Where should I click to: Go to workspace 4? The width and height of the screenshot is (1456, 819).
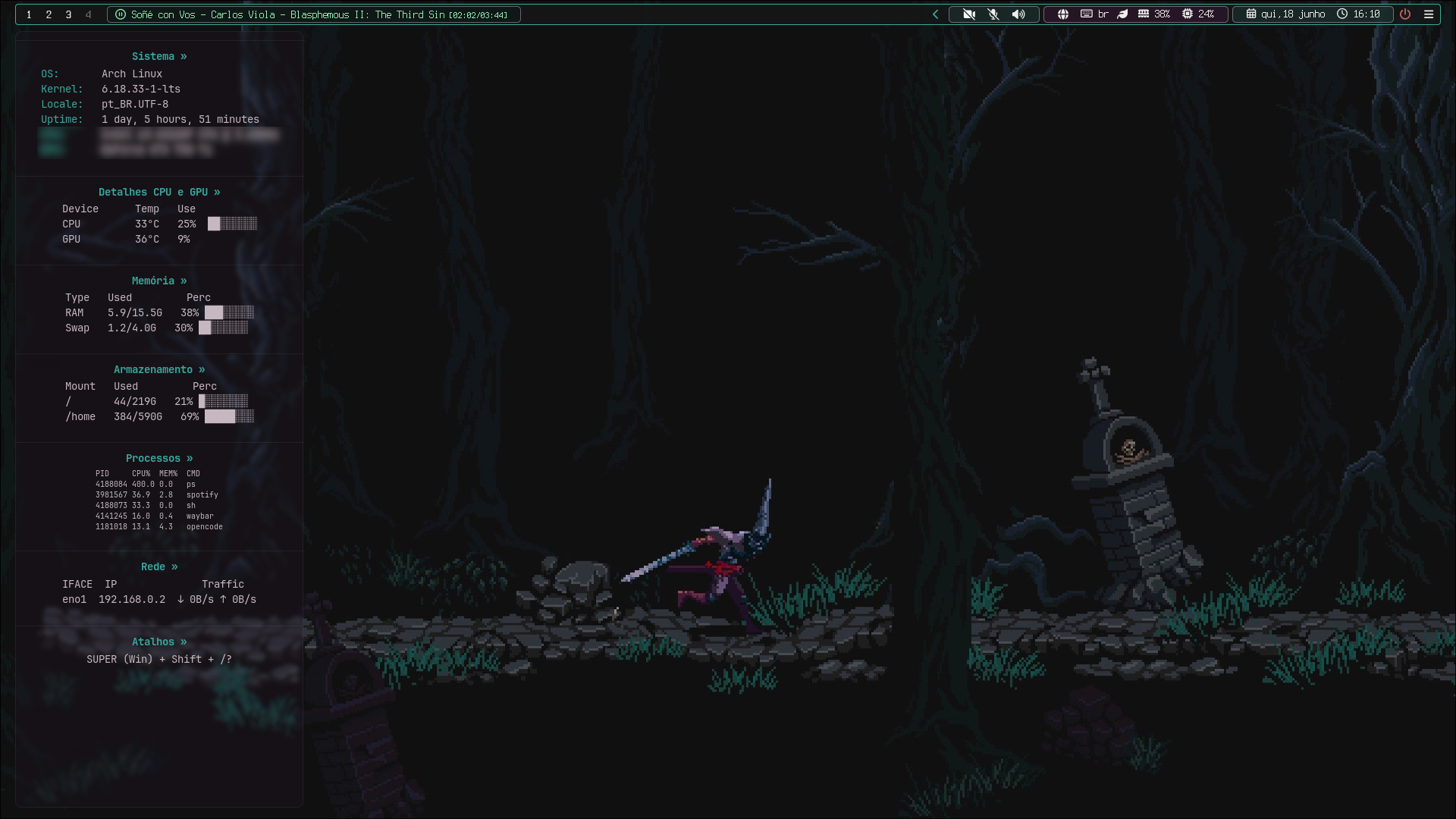click(x=88, y=14)
